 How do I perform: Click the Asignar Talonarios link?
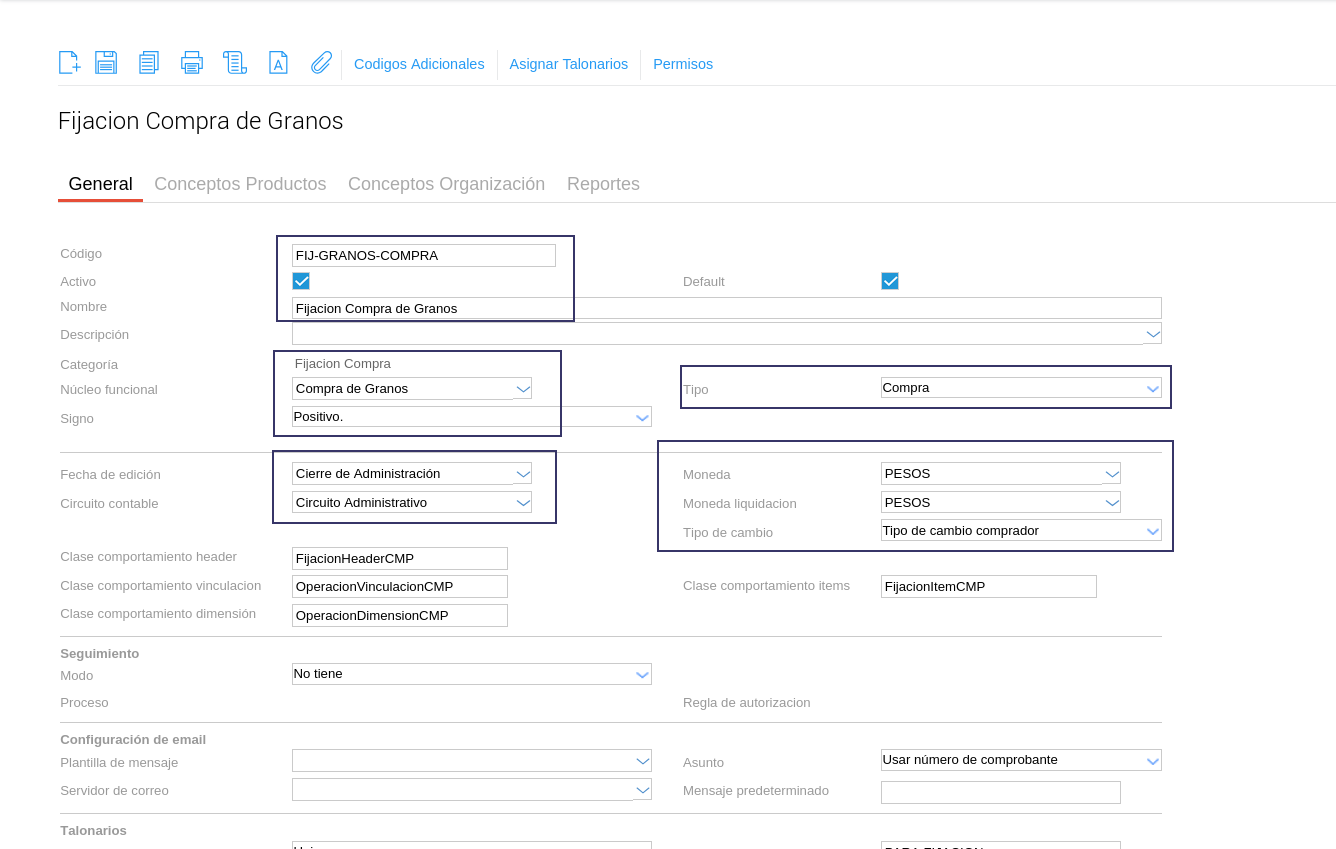(568, 64)
